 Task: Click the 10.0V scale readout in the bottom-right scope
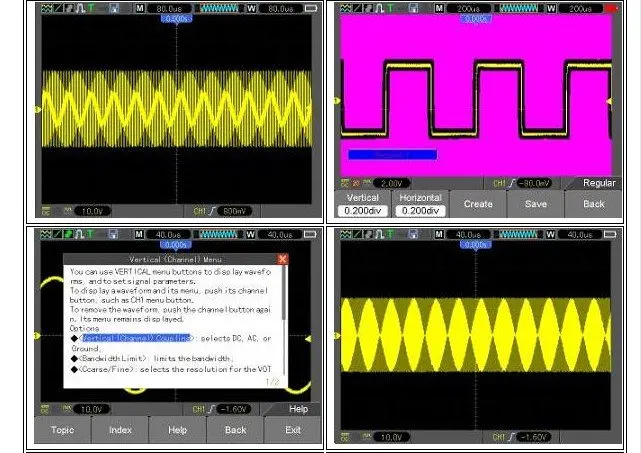tap(391, 437)
